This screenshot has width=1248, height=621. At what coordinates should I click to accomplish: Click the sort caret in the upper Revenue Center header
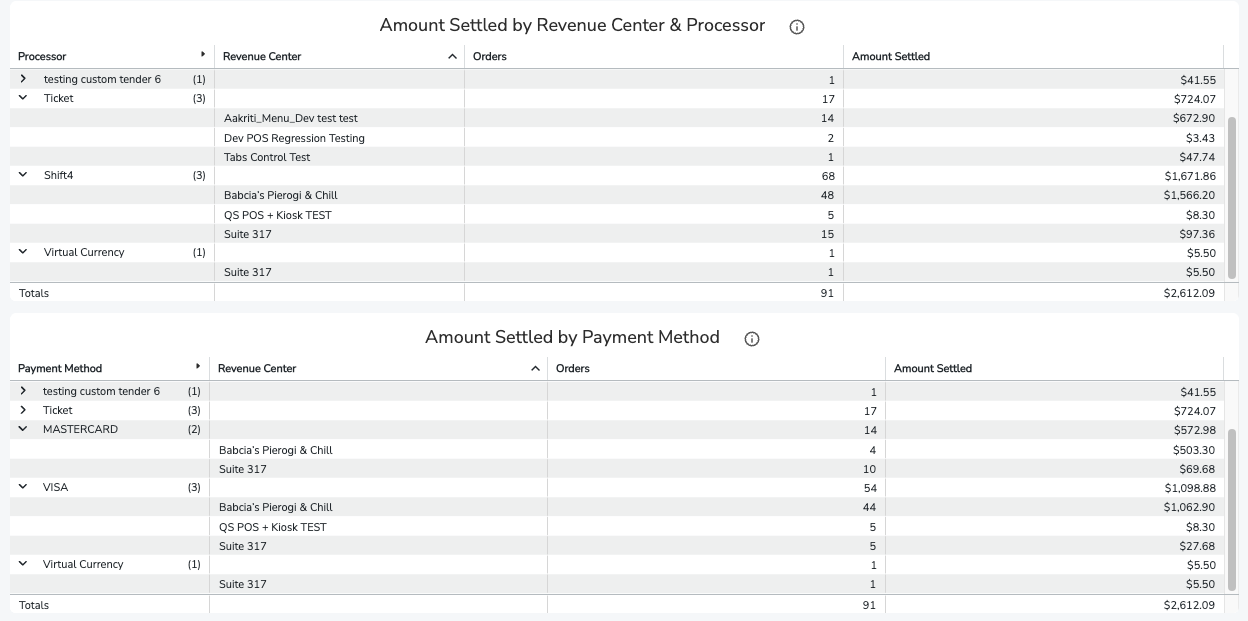coord(453,57)
